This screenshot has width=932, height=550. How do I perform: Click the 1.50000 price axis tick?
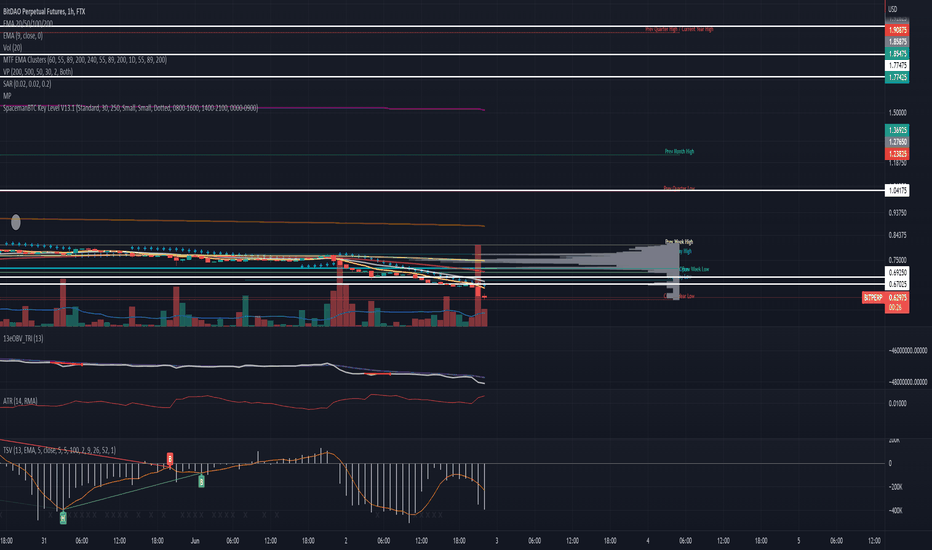(x=898, y=112)
